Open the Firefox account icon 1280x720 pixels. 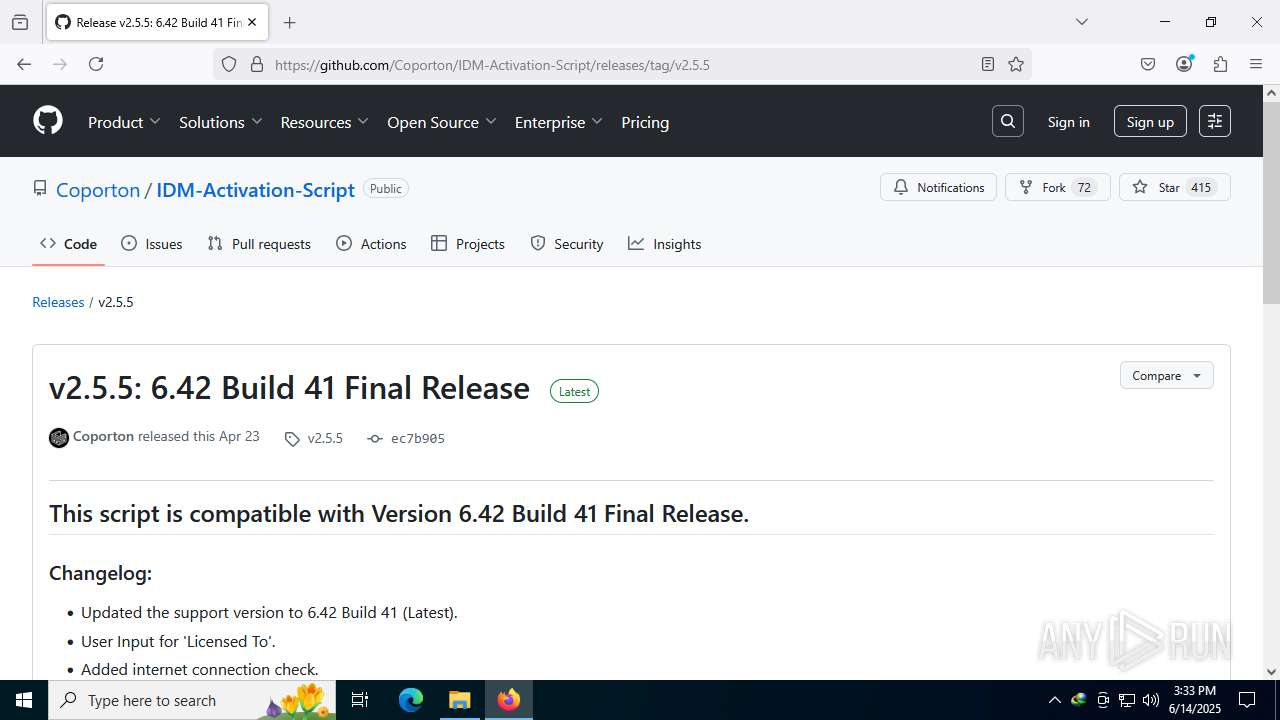coord(1184,64)
